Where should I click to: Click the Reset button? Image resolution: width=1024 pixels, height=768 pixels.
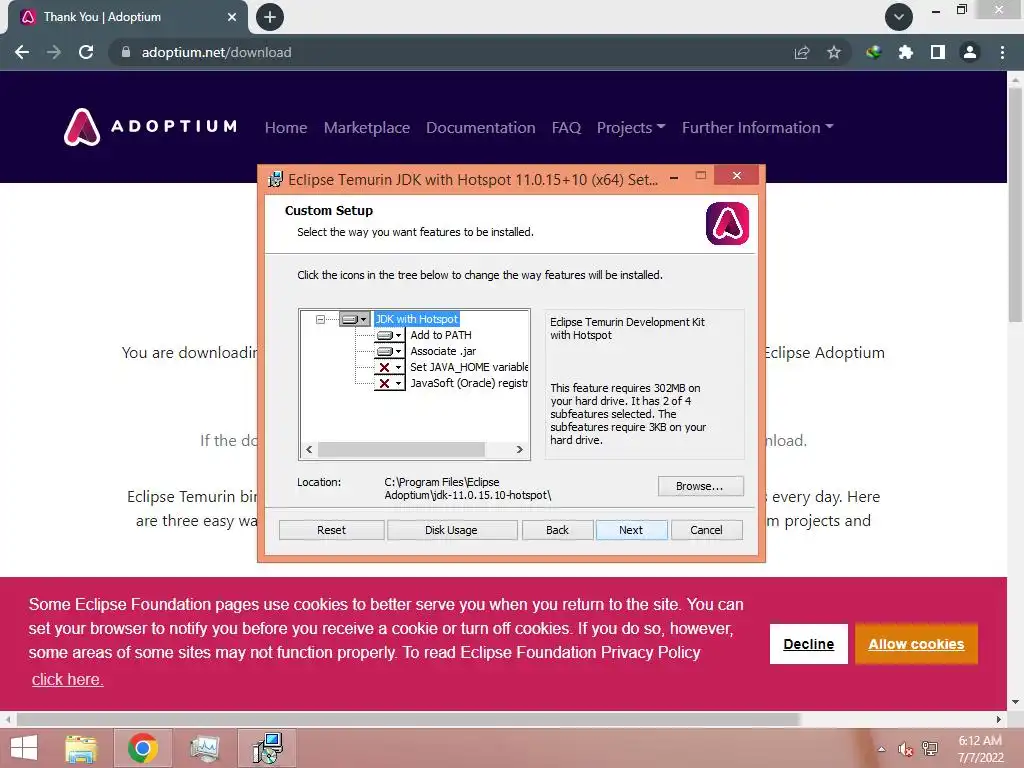tap(332, 530)
